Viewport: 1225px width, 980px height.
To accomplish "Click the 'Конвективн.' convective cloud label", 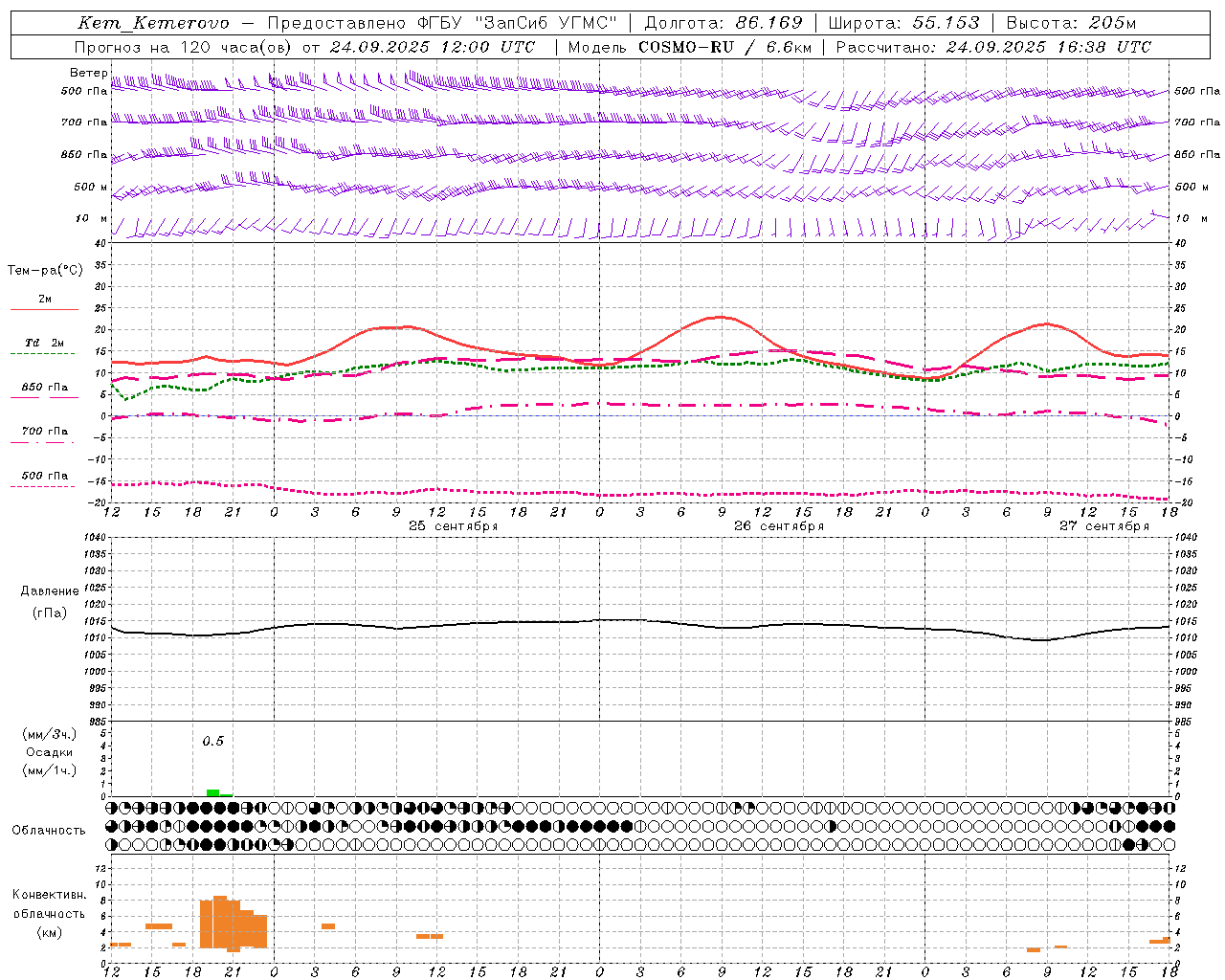I will [x=50, y=895].
